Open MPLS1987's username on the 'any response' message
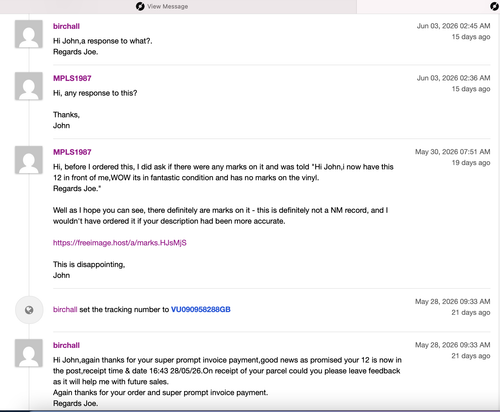The height and width of the screenshot is (412, 500). [72, 78]
